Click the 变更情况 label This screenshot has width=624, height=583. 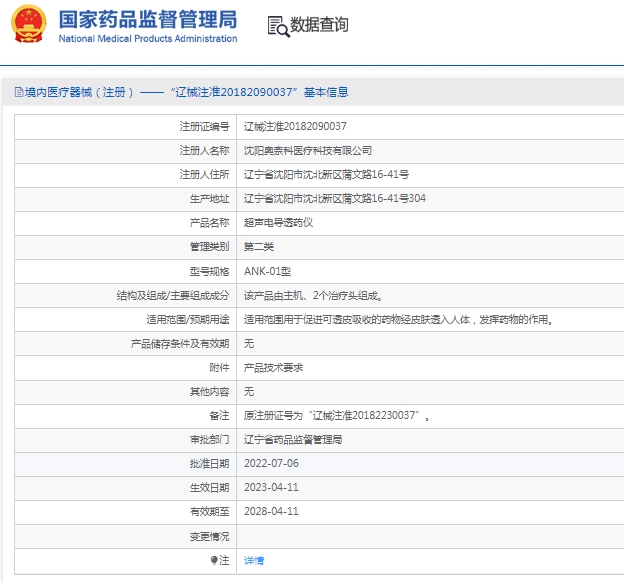coord(209,536)
